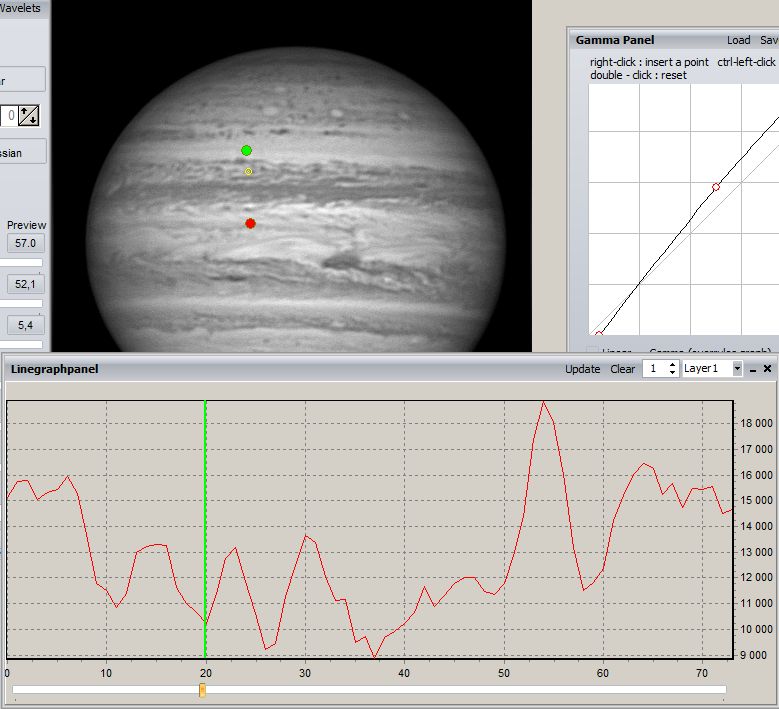Click the 9 000 axis label
Viewport: 779px width, 709px height.
753,655
